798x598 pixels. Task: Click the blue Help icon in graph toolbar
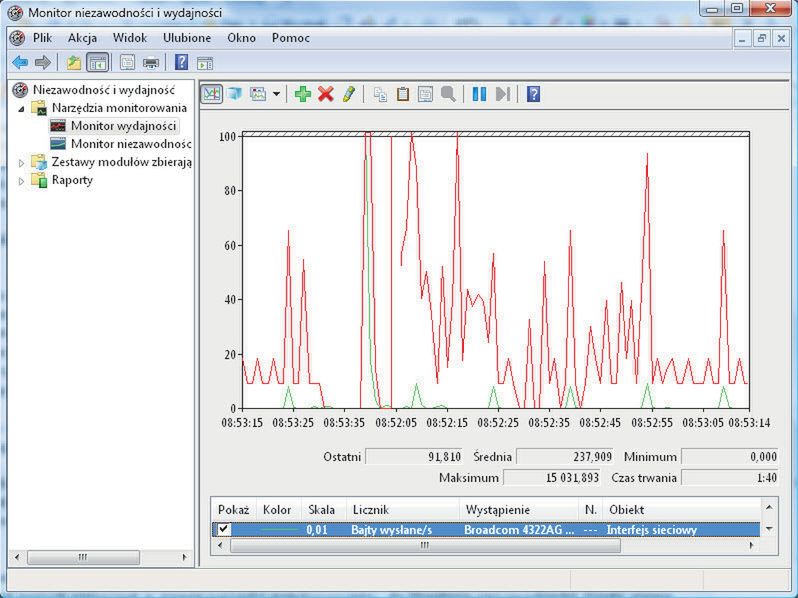(x=534, y=94)
